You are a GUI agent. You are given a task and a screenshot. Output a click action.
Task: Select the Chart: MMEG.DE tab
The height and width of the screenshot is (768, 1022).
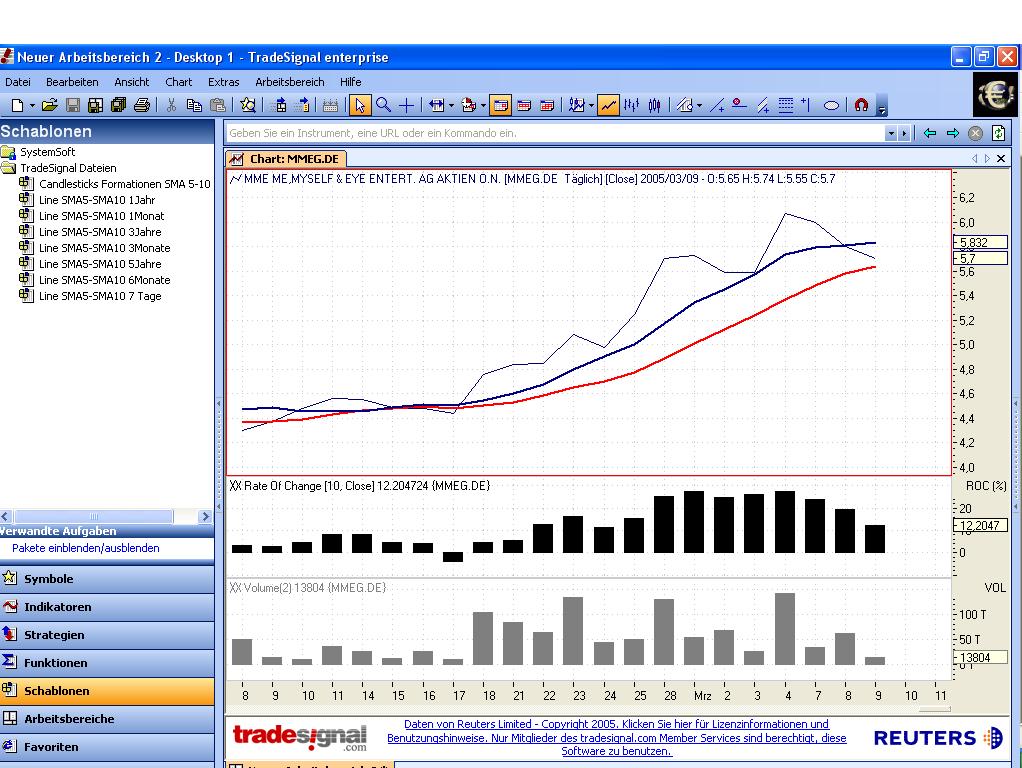pos(286,158)
